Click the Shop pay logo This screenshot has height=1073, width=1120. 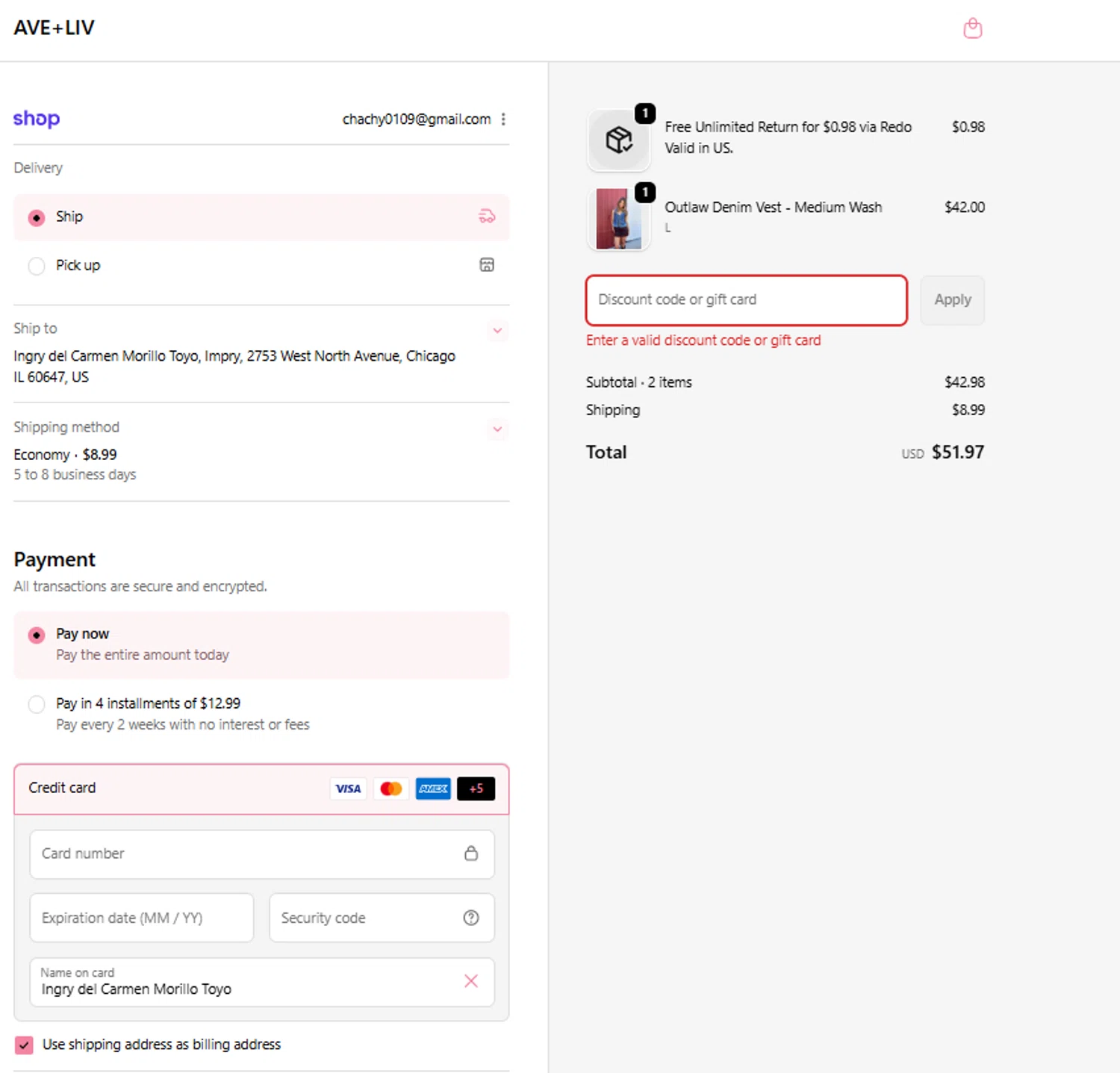37,119
